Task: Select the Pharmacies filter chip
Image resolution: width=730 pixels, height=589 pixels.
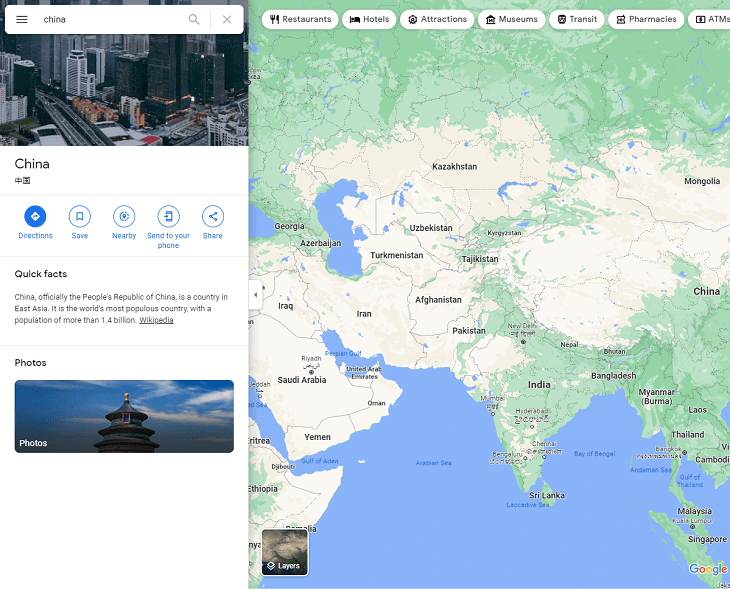Action: 646,20
